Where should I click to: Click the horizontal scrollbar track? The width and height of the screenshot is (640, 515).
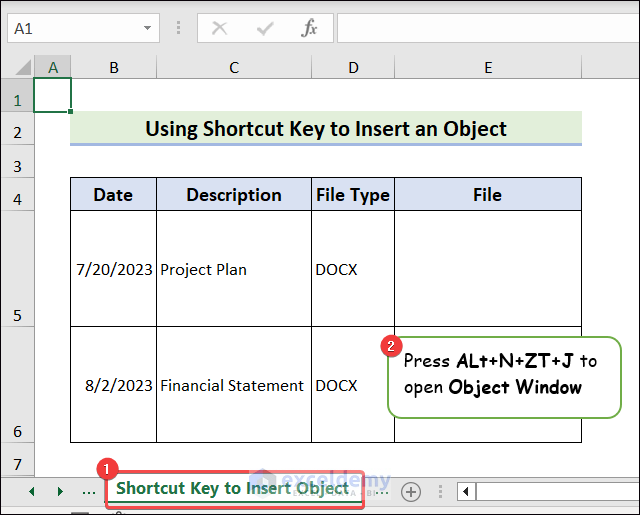point(556,491)
